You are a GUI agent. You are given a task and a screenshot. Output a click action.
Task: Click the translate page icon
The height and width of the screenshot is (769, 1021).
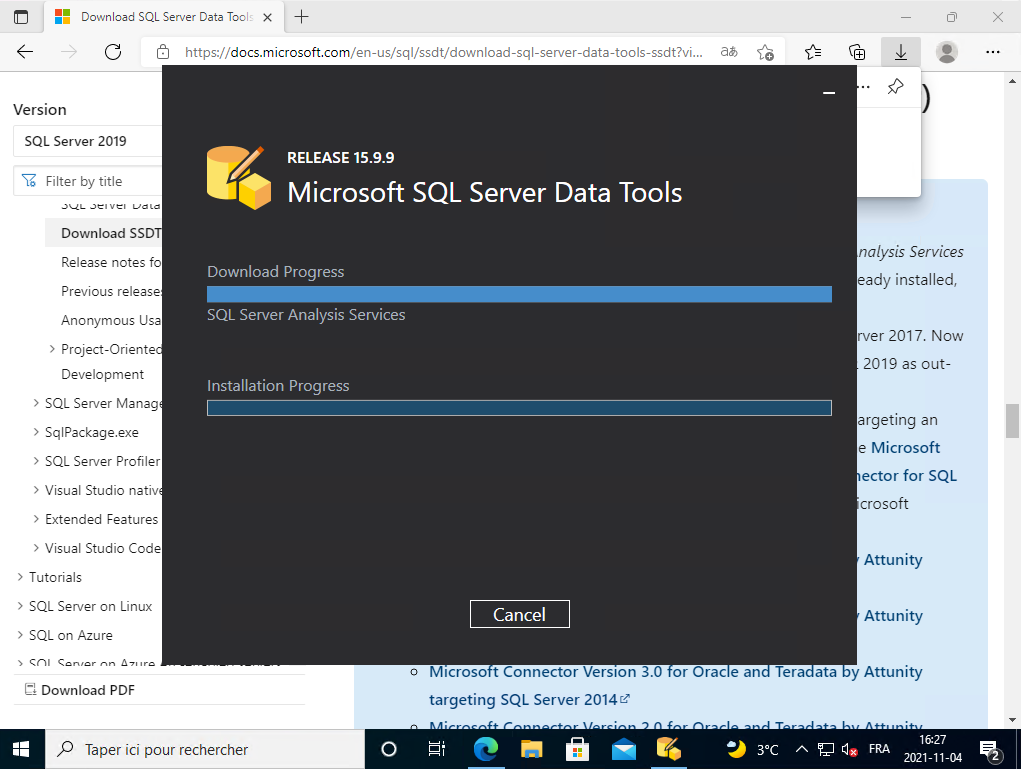tap(731, 52)
